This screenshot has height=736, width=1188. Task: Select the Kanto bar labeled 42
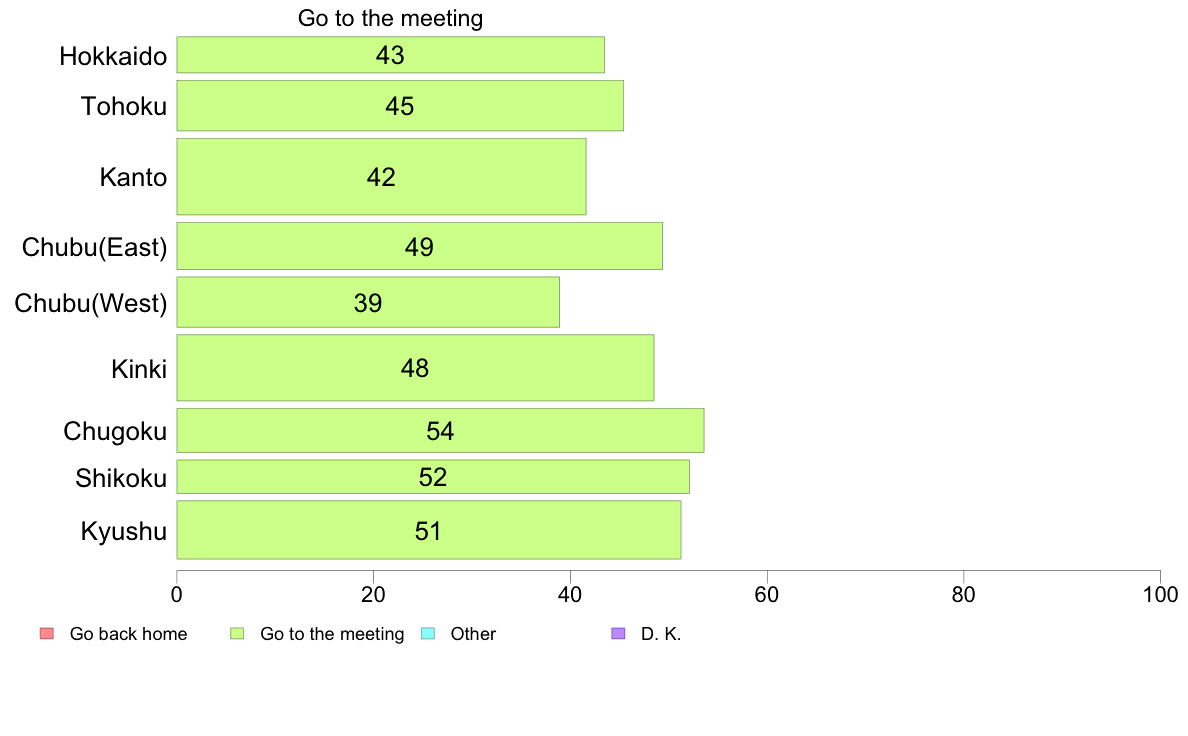(381, 177)
